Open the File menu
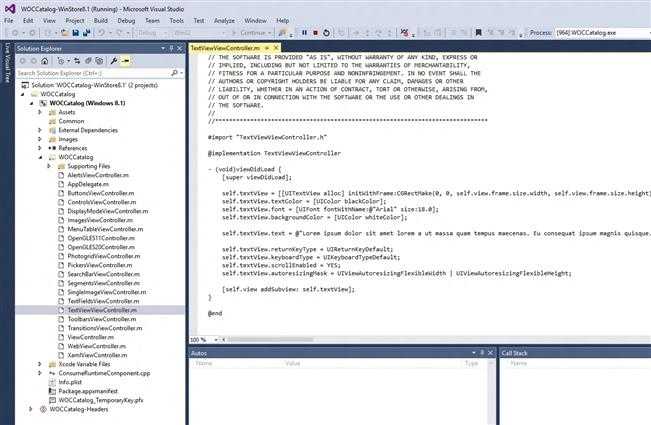651x425 pixels. [9, 20]
